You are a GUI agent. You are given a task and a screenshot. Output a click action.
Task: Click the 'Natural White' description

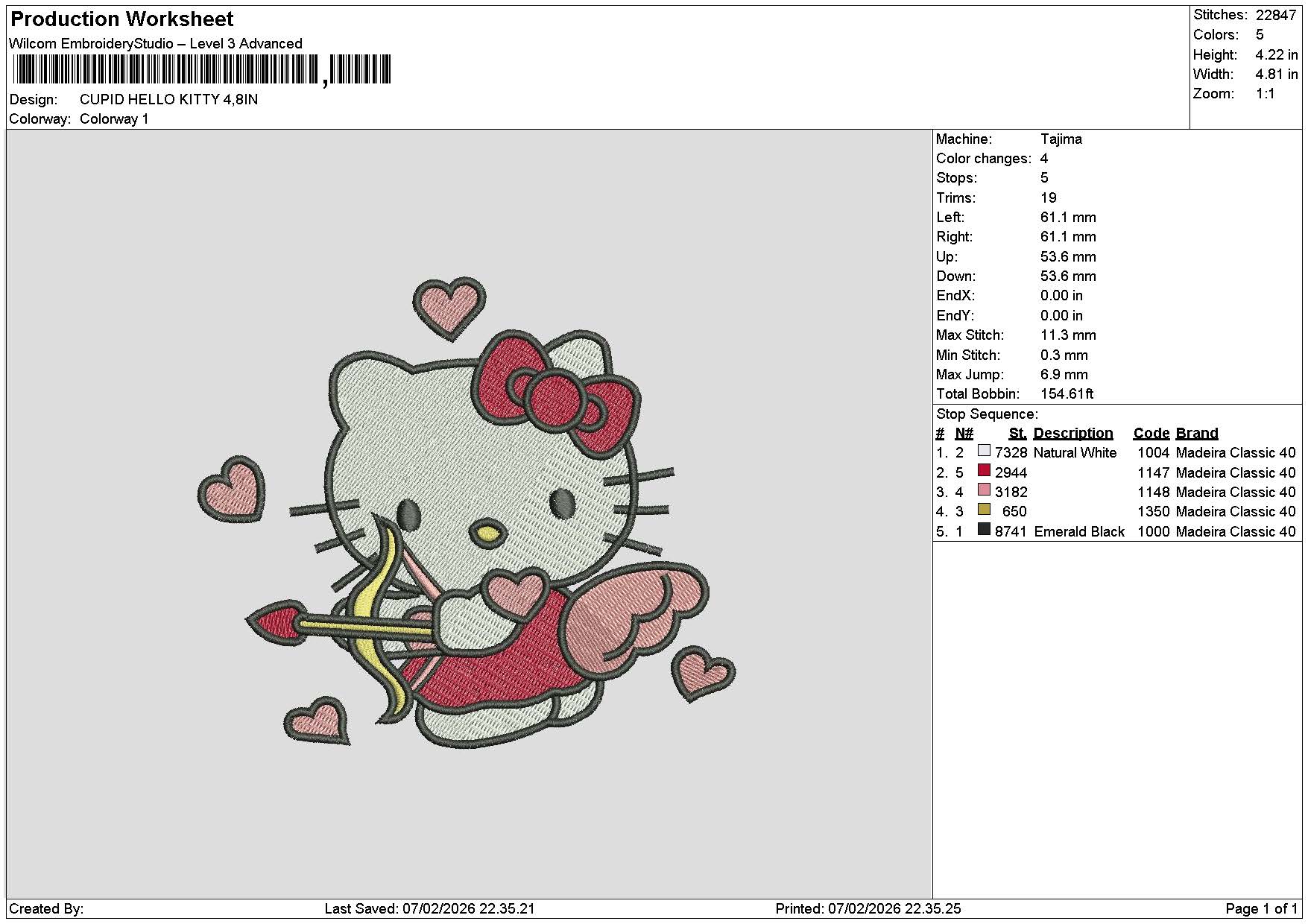tap(1075, 453)
